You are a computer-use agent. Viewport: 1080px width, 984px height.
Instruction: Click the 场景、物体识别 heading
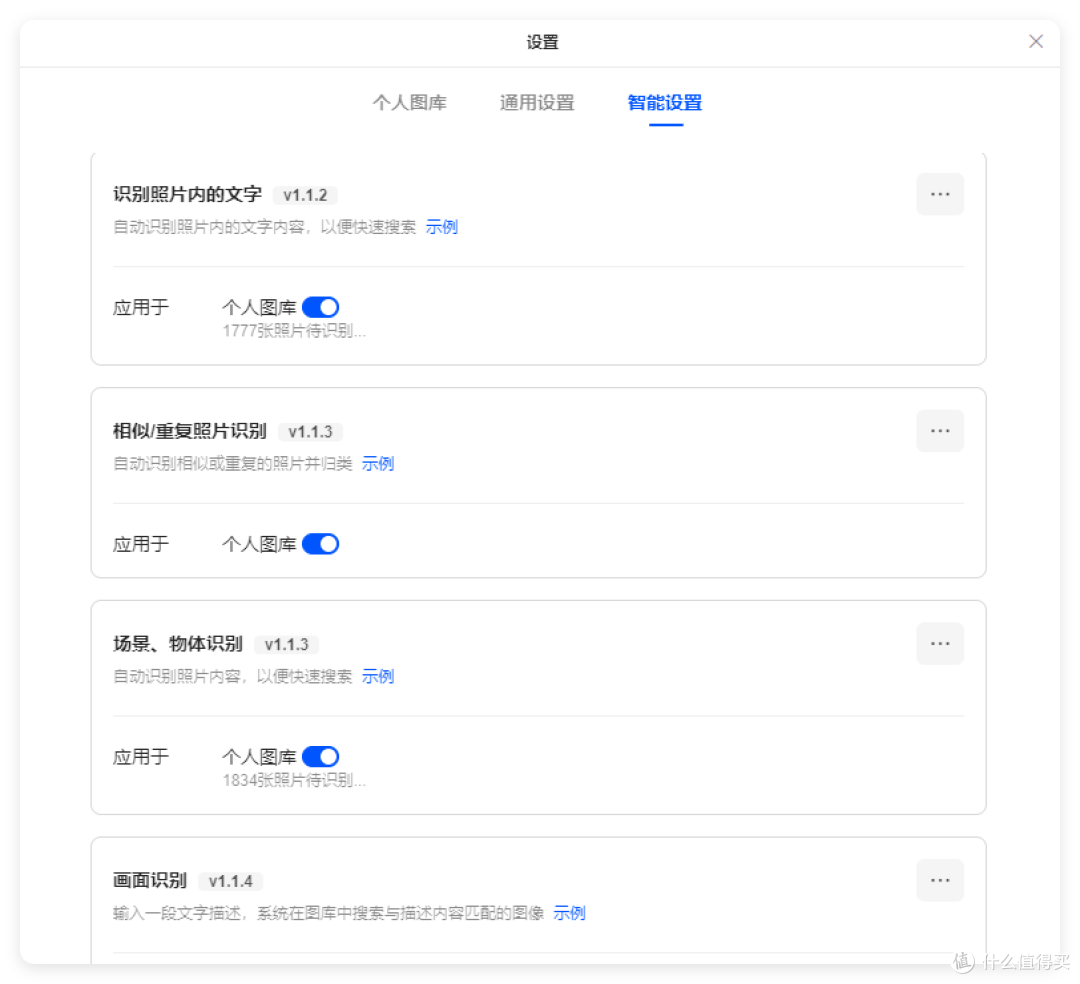(178, 644)
